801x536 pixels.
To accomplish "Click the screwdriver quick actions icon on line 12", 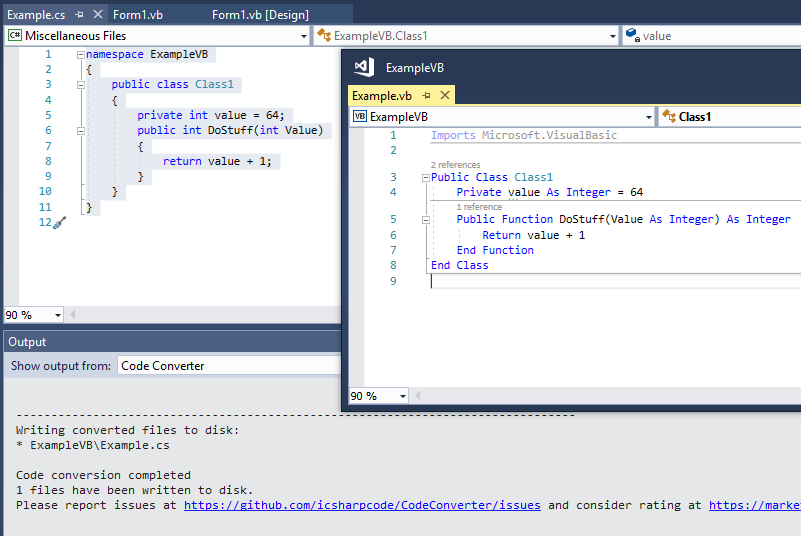I will [60, 223].
